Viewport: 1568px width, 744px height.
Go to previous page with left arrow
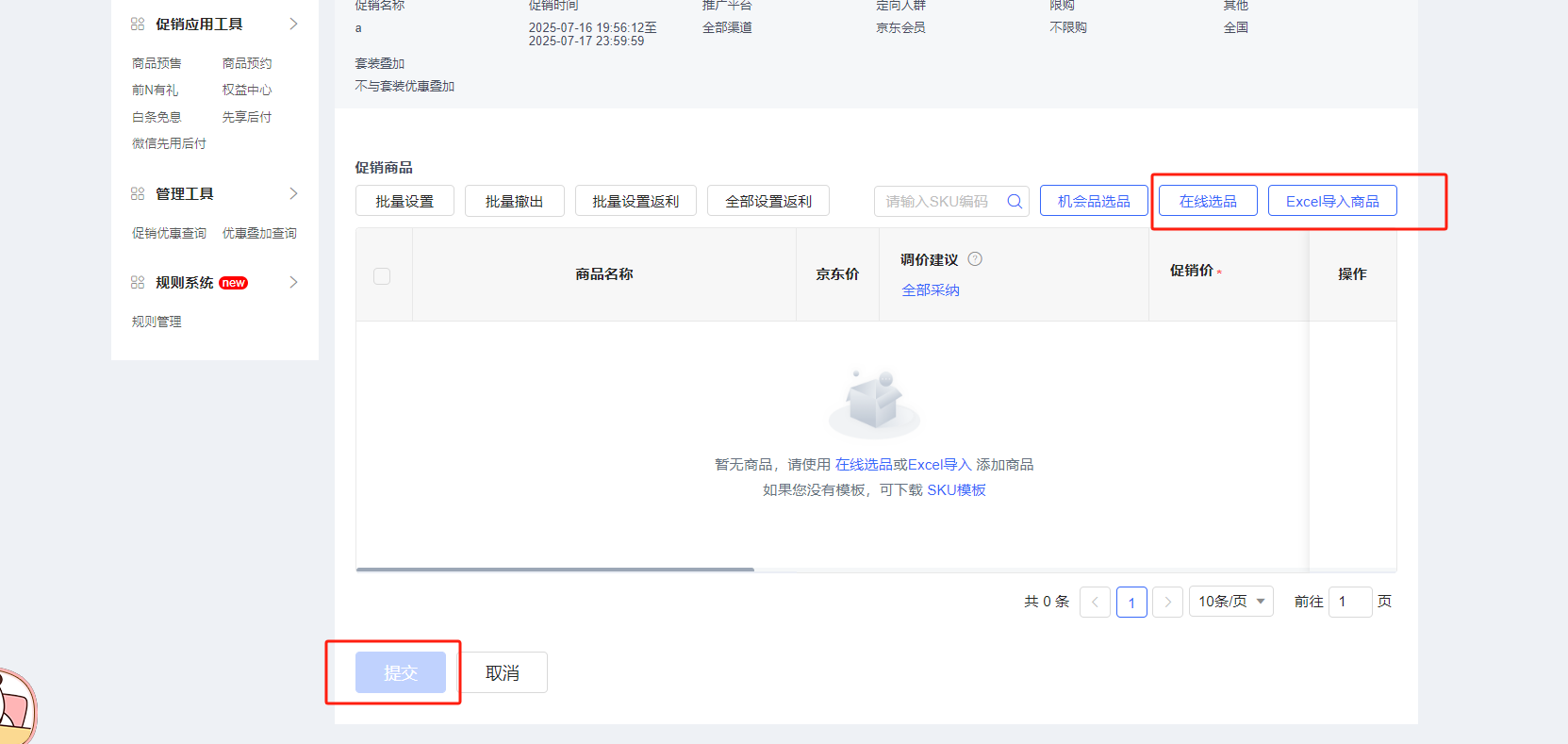point(1095,602)
